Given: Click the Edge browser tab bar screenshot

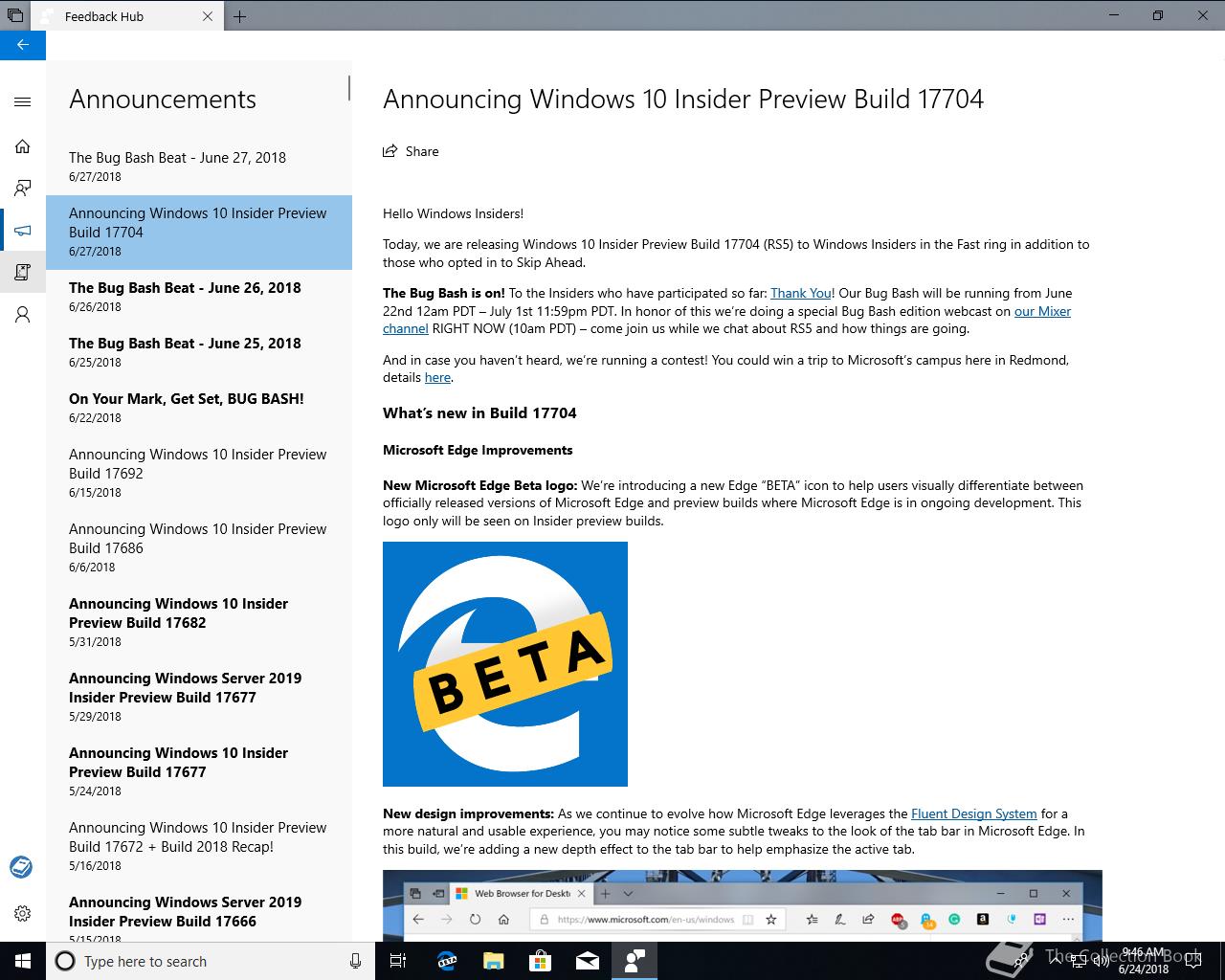Looking at the screenshot, I should point(743,905).
